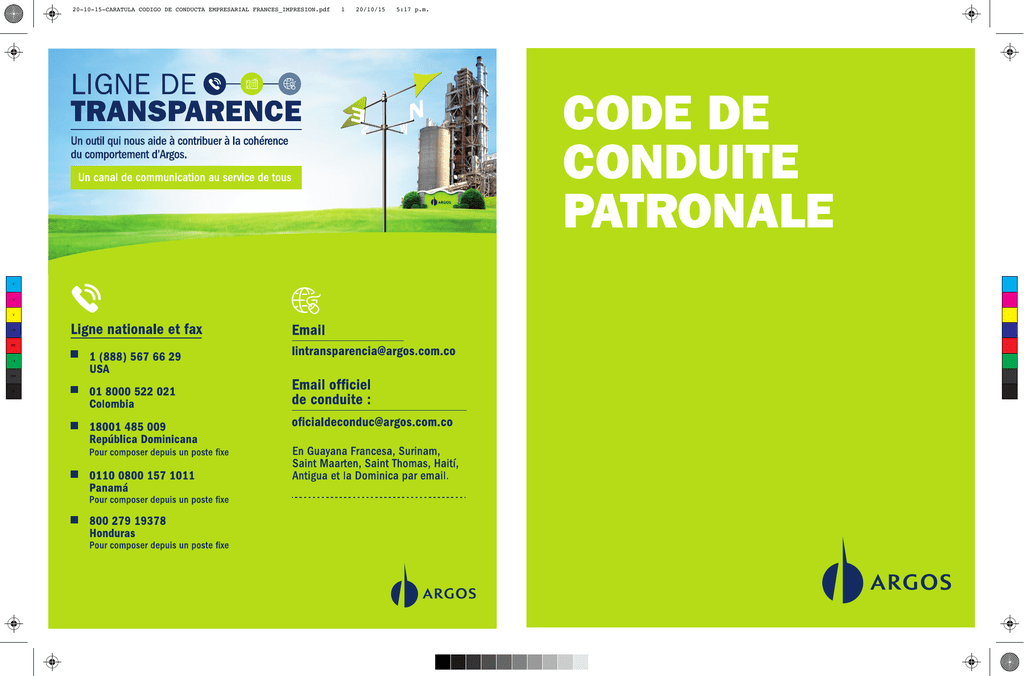1024x676 pixels.
Task: Click the LIGNE DE headline text
Action: 133,84
